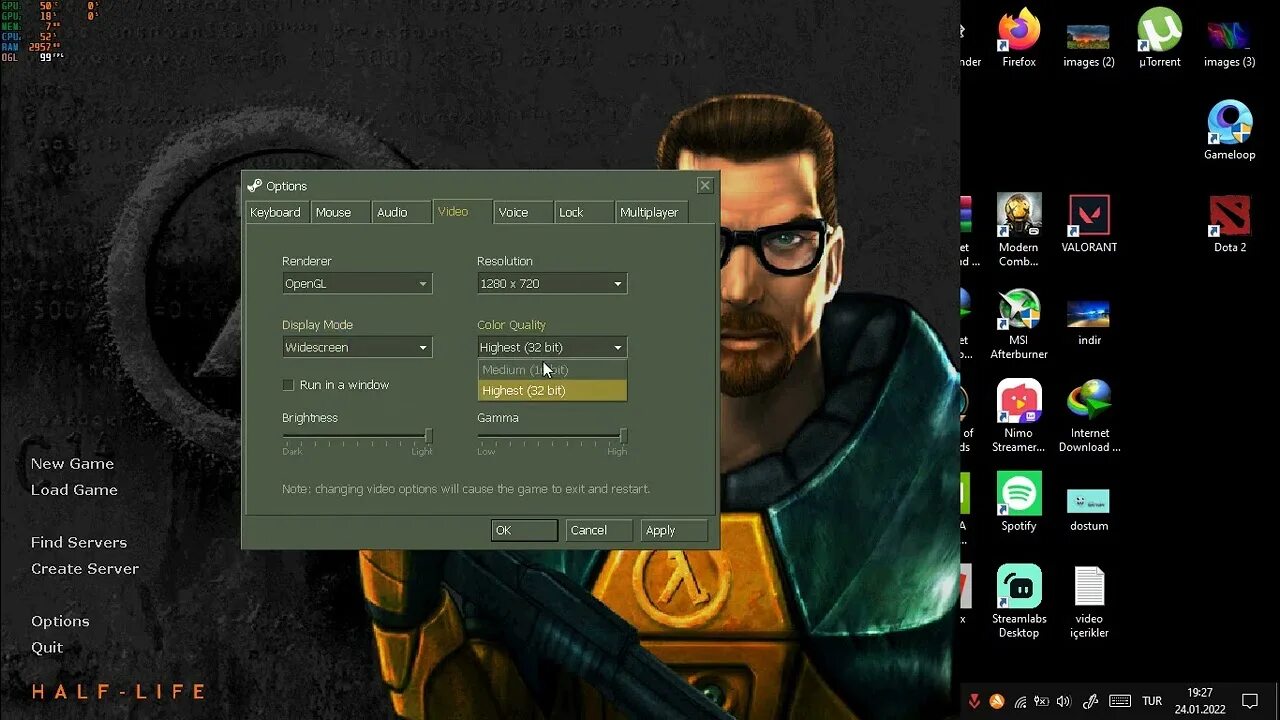Click the battery power tray icon

click(1041, 701)
